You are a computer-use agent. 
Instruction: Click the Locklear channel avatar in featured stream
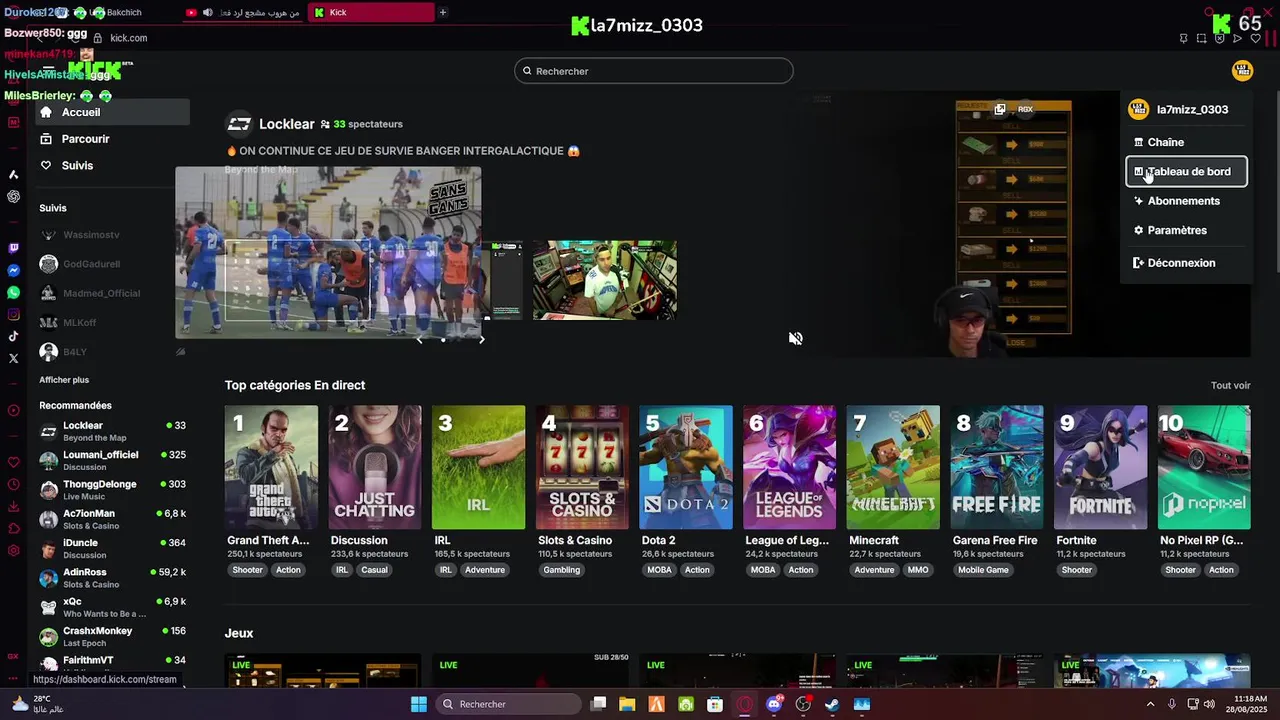click(x=239, y=124)
